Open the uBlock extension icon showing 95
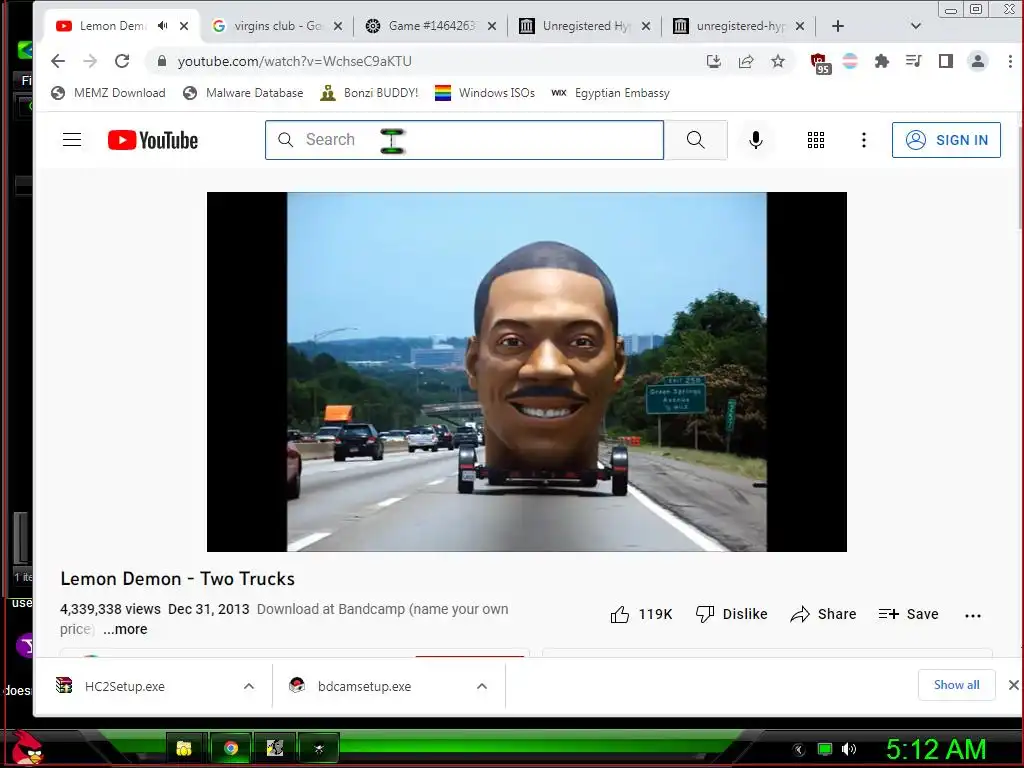 tap(820, 63)
